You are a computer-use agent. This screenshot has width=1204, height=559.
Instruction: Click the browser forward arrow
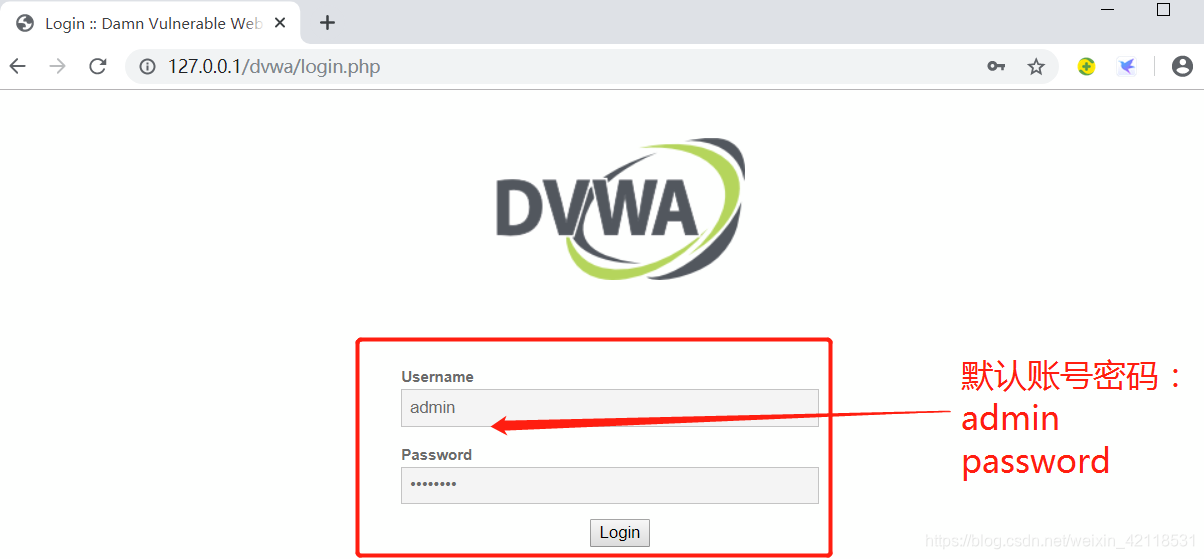[x=58, y=67]
